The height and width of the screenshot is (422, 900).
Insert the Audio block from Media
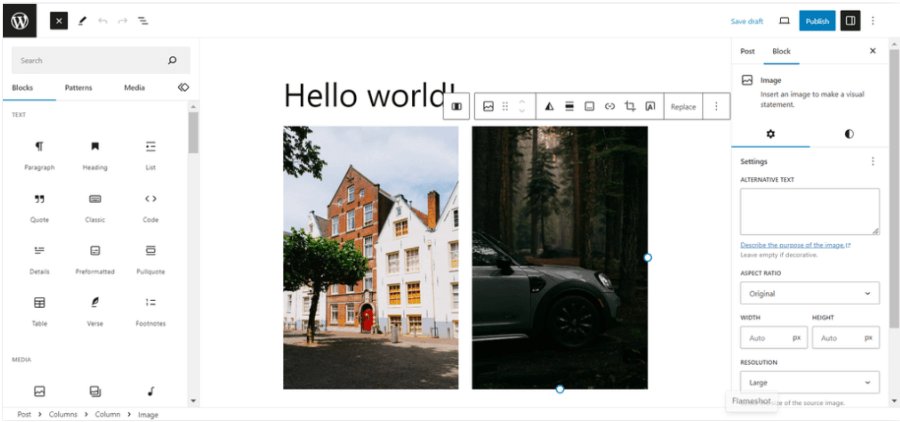point(150,392)
